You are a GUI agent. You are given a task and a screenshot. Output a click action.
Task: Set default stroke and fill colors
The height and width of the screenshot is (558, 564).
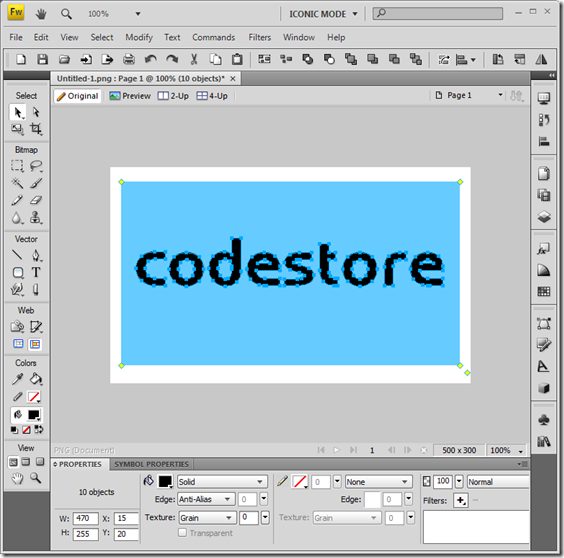point(14,430)
